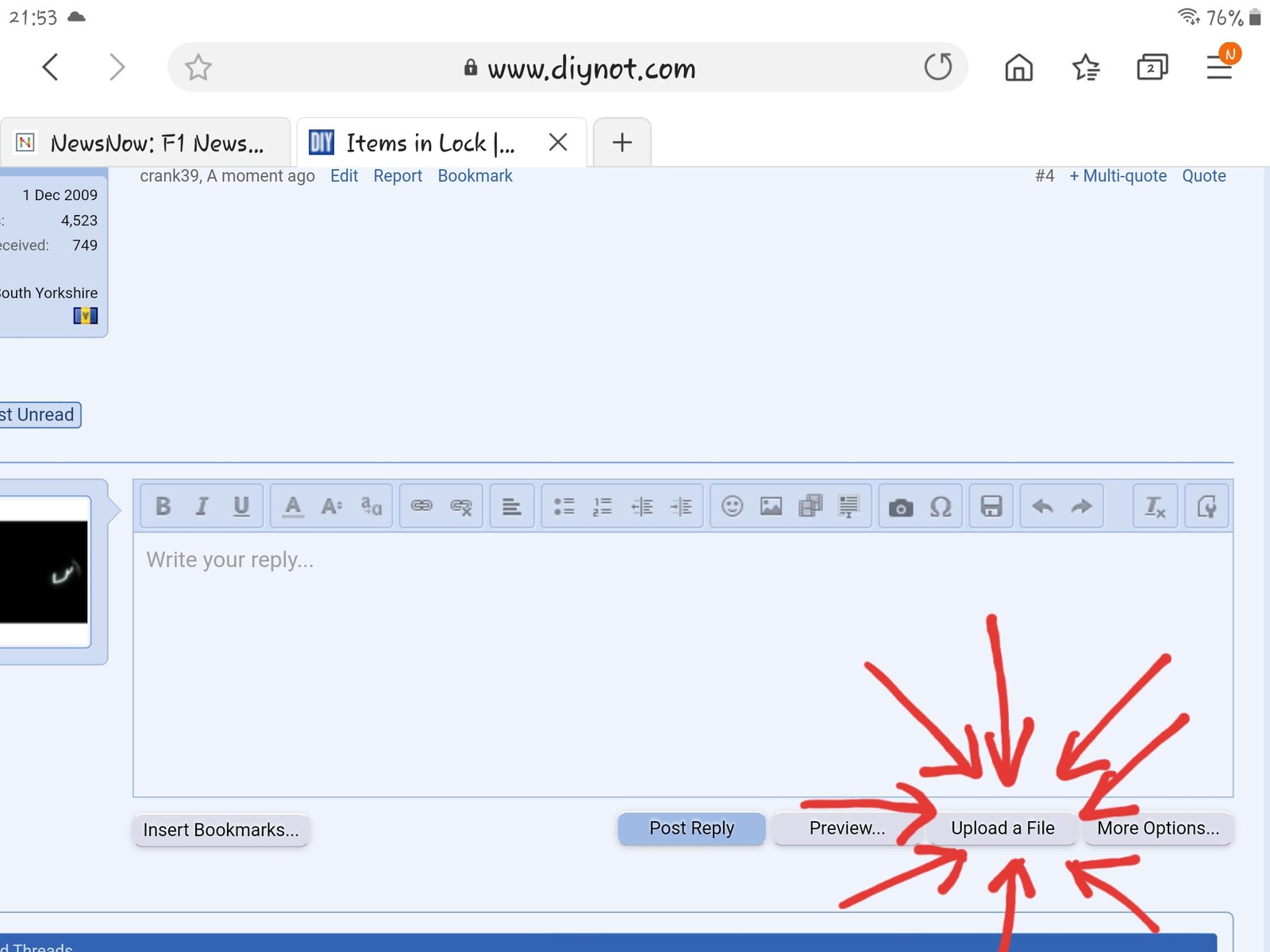Open the text alignment dropdown

512,506
